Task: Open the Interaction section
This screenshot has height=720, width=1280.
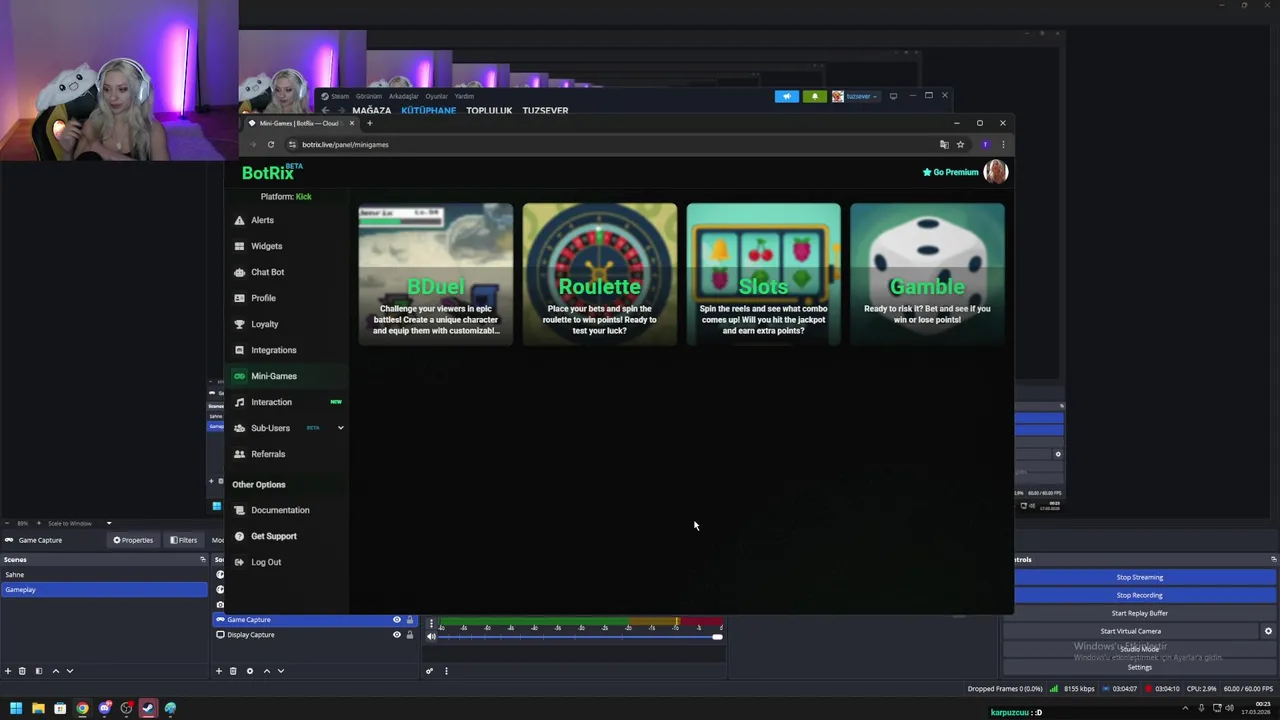Action: coord(271,402)
